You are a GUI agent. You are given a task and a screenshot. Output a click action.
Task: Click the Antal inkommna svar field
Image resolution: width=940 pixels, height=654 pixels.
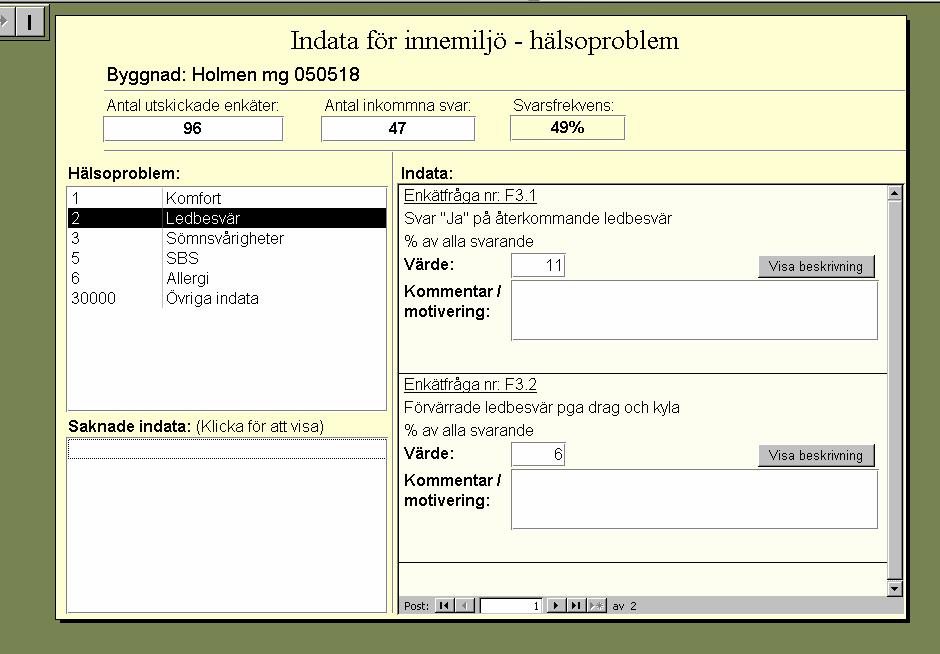[x=398, y=128]
